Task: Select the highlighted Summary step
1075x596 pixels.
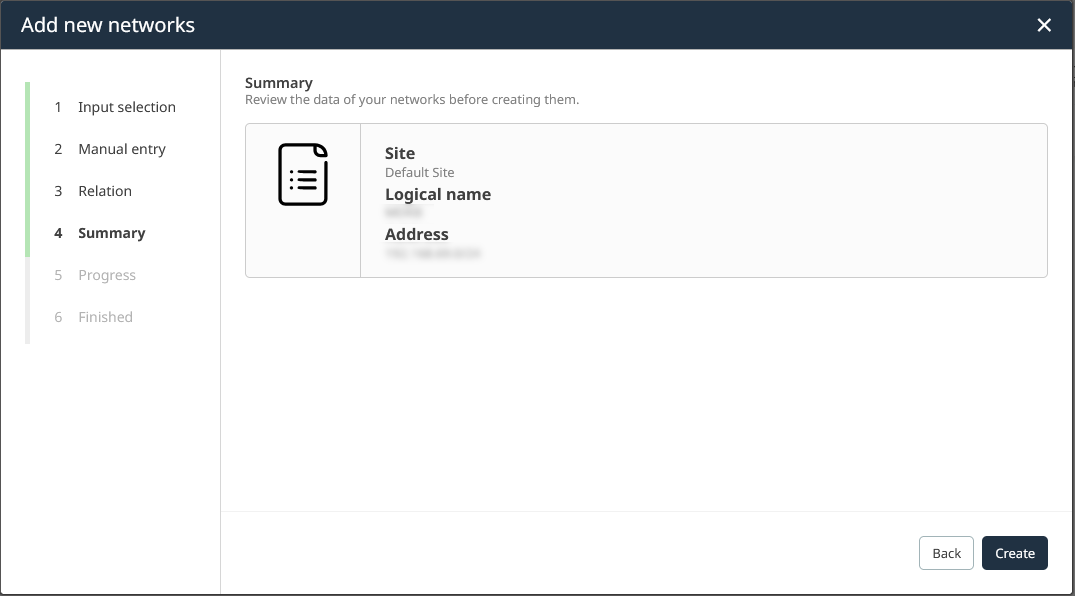Action: [x=111, y=233]
